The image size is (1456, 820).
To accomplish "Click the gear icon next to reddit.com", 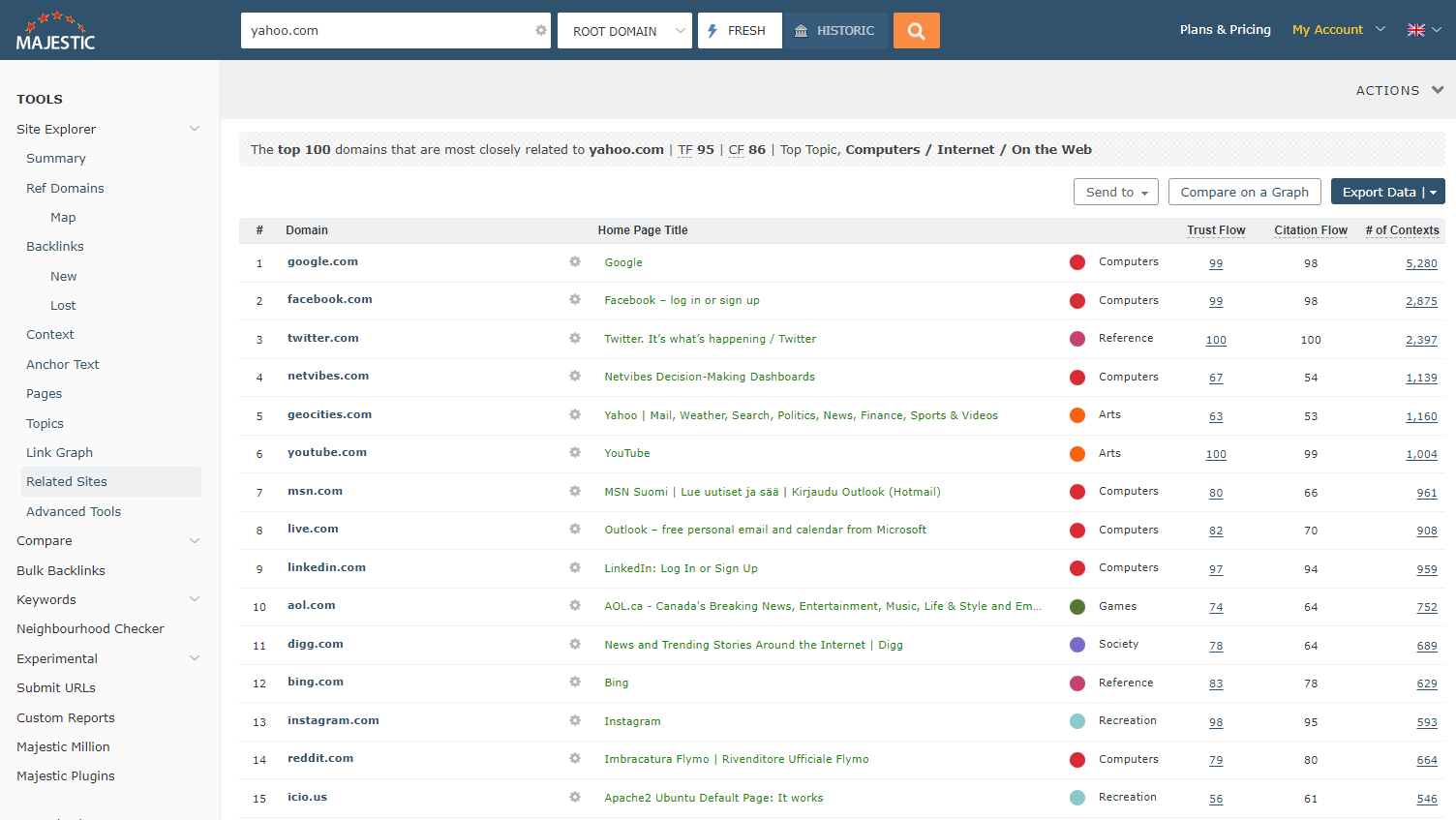I will [575, 759].
